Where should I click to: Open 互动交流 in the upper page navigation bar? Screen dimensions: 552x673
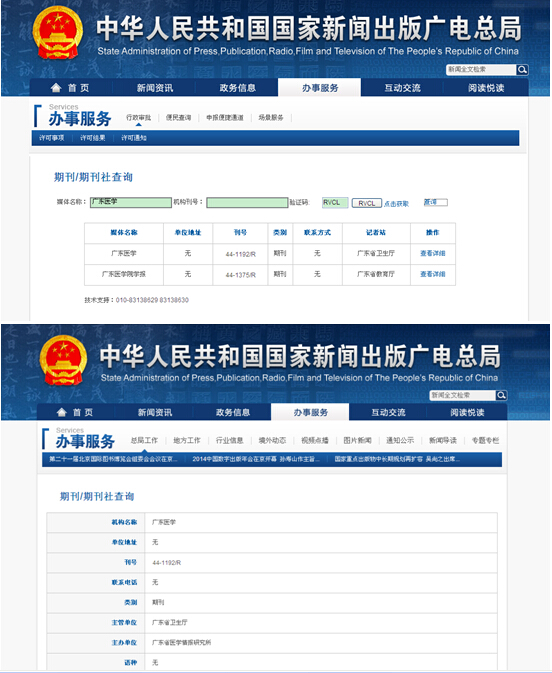pyautogui.click(x=402, y=88)
